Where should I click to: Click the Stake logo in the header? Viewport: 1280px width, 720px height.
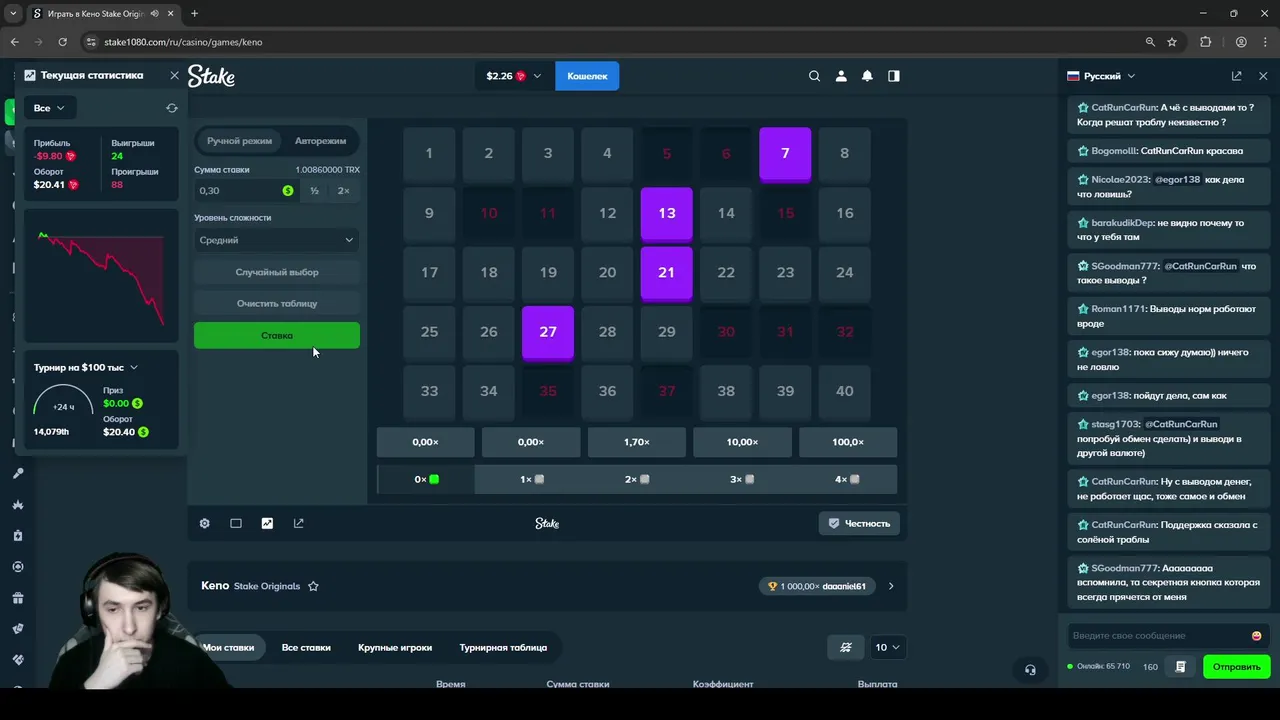click(211, 76)
